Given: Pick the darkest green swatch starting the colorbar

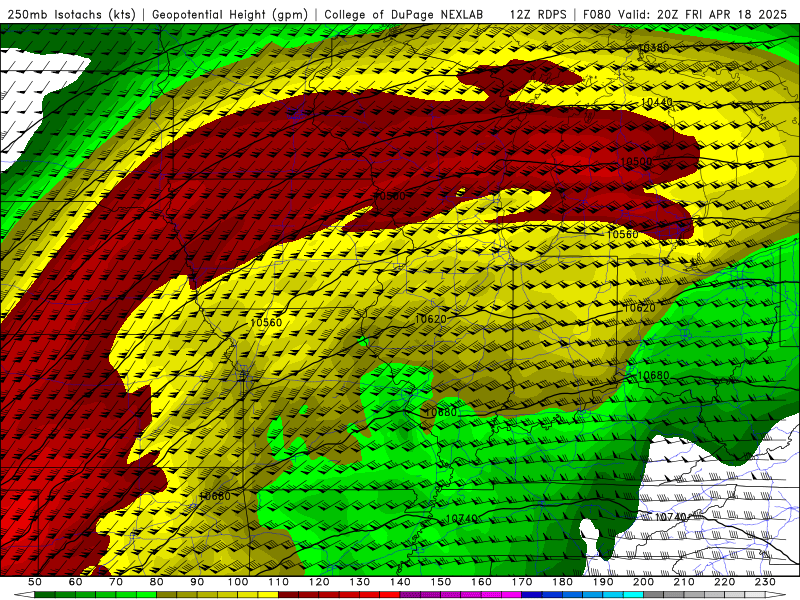Looking at the screenshot, I should coord(45,595).
